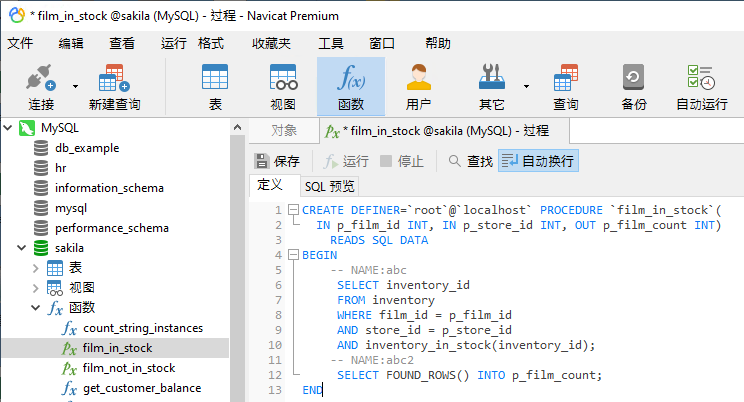Click the 'READS SQL DATA' line
This screenshot has width=744, height=402.
[x=379, y=240]
